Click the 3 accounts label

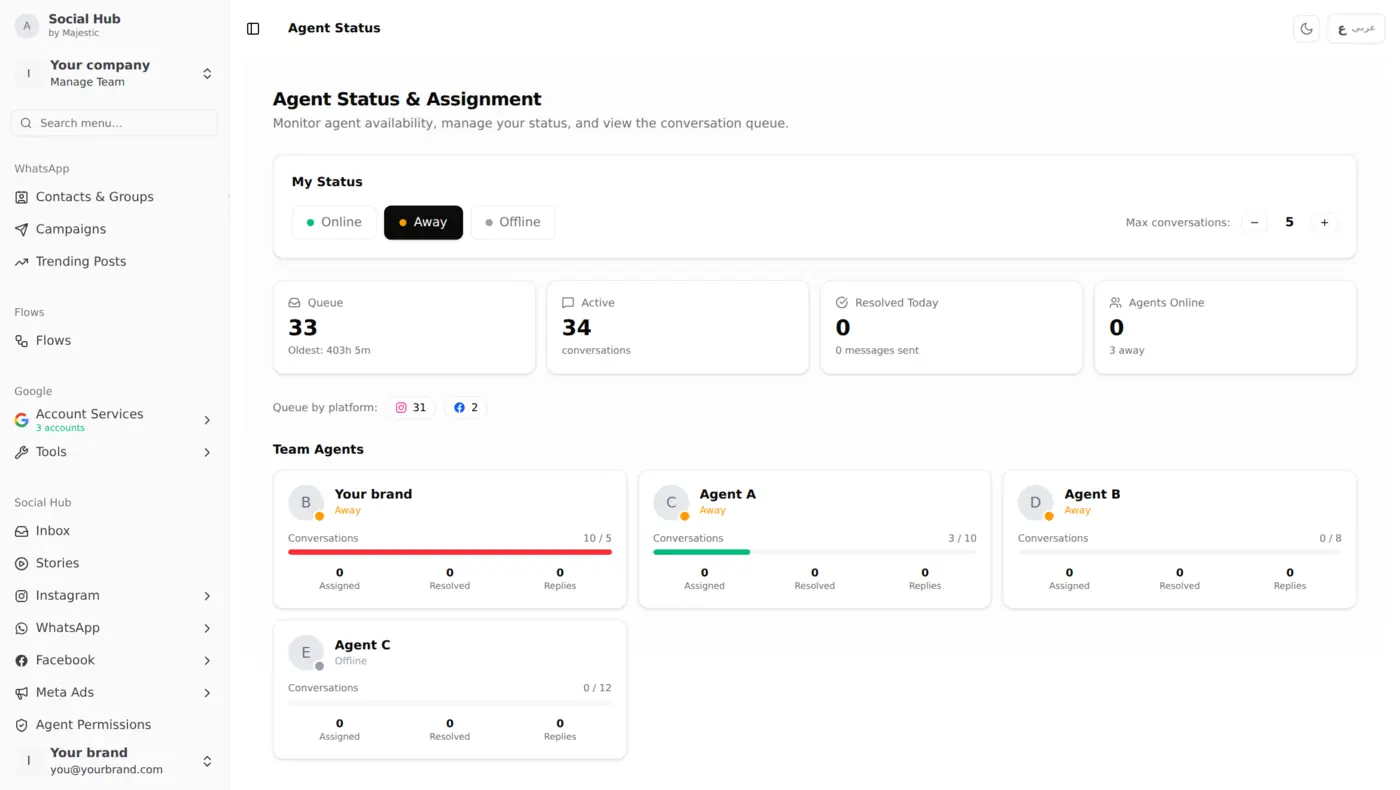[x=60, y=428]
